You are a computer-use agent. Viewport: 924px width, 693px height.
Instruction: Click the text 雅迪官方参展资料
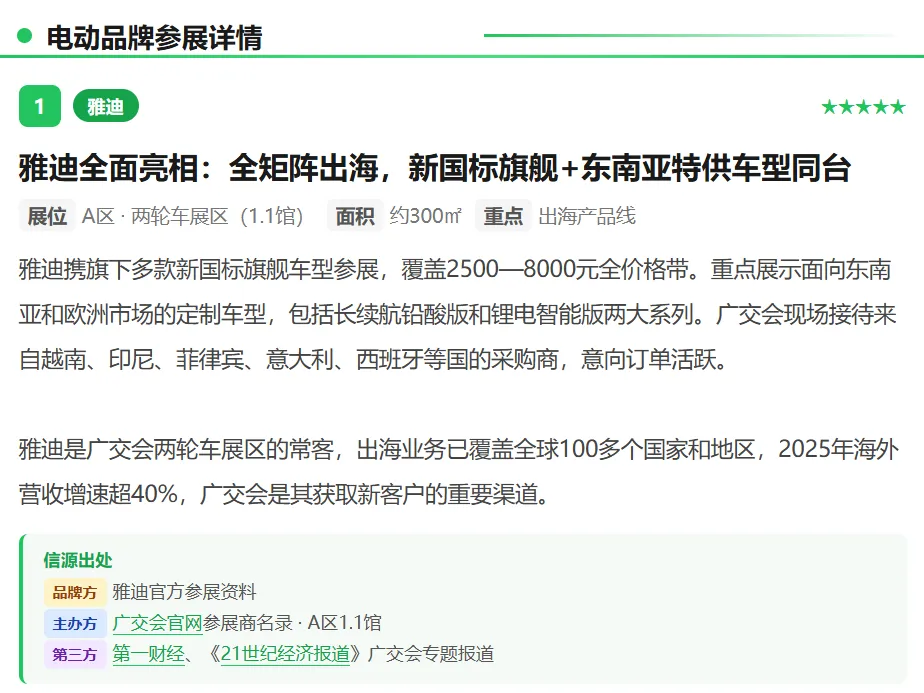coord(184,592)
